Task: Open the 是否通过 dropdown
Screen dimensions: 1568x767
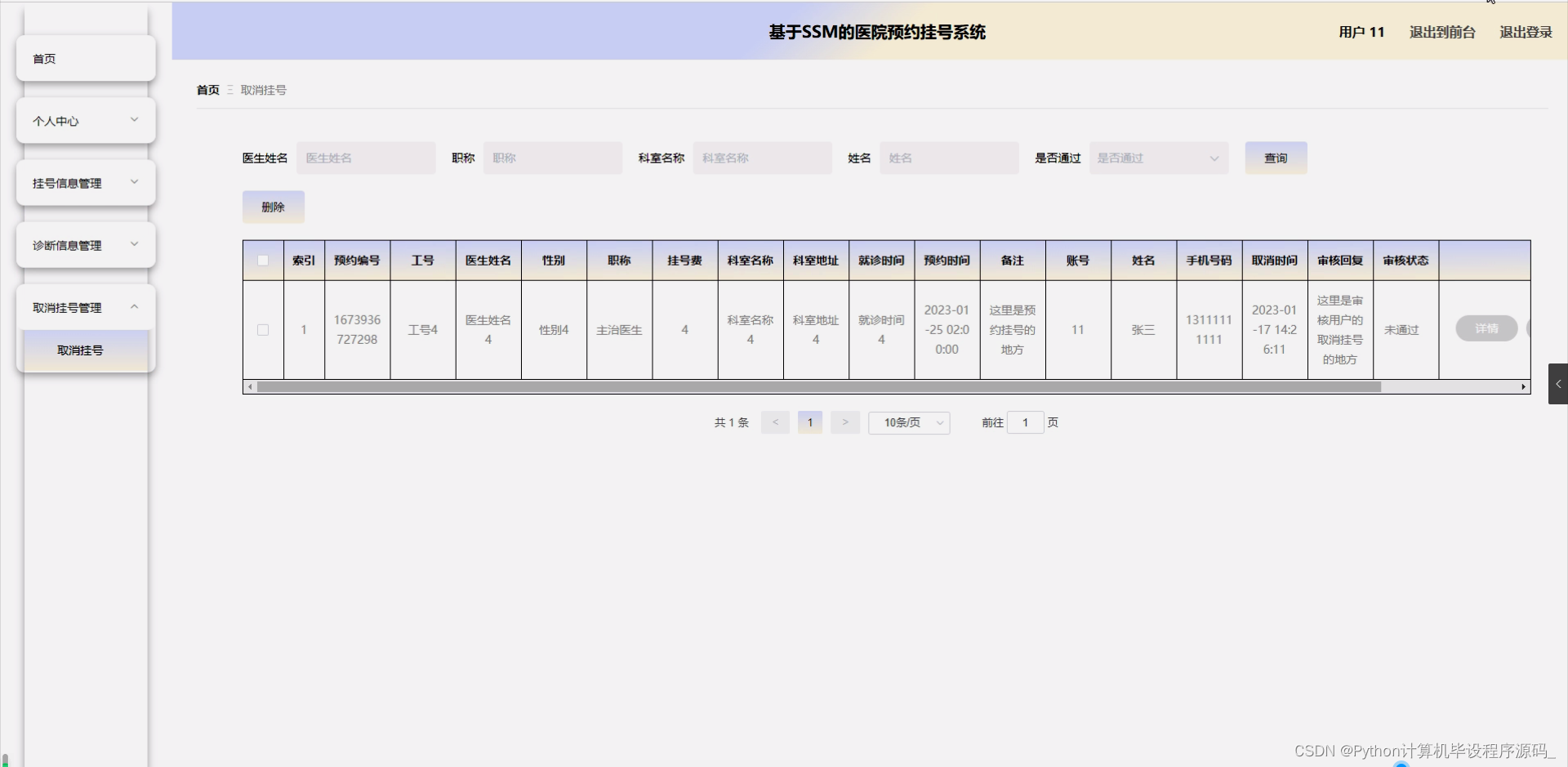Action: click(1158, 158)
